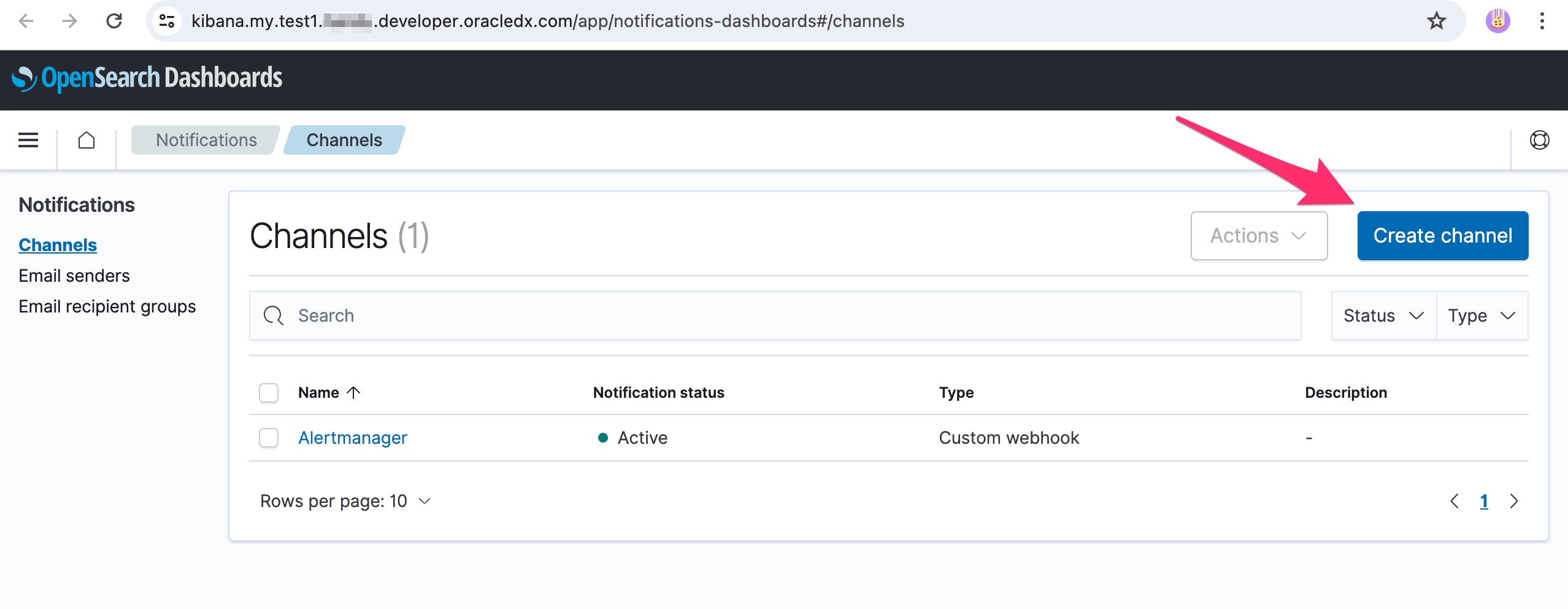Open the help lifebuoy icon
Image resolution: width=1568 pixels, height=609 pixels.
tap(1539, 140)
